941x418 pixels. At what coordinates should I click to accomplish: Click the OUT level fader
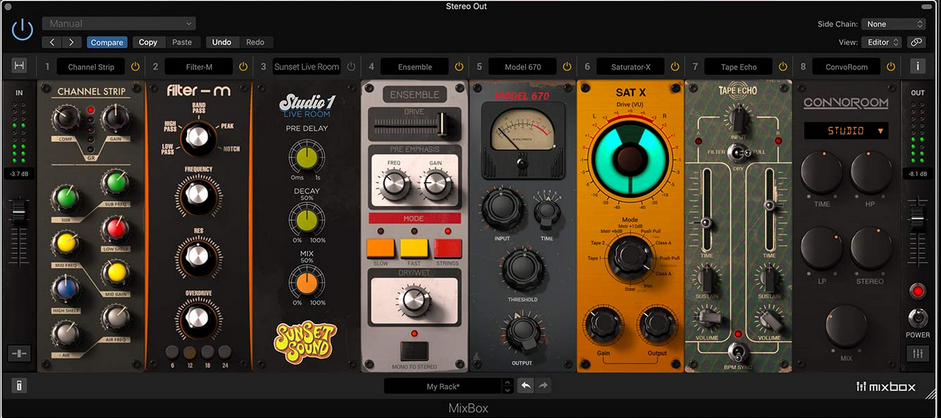pos(918,220)
